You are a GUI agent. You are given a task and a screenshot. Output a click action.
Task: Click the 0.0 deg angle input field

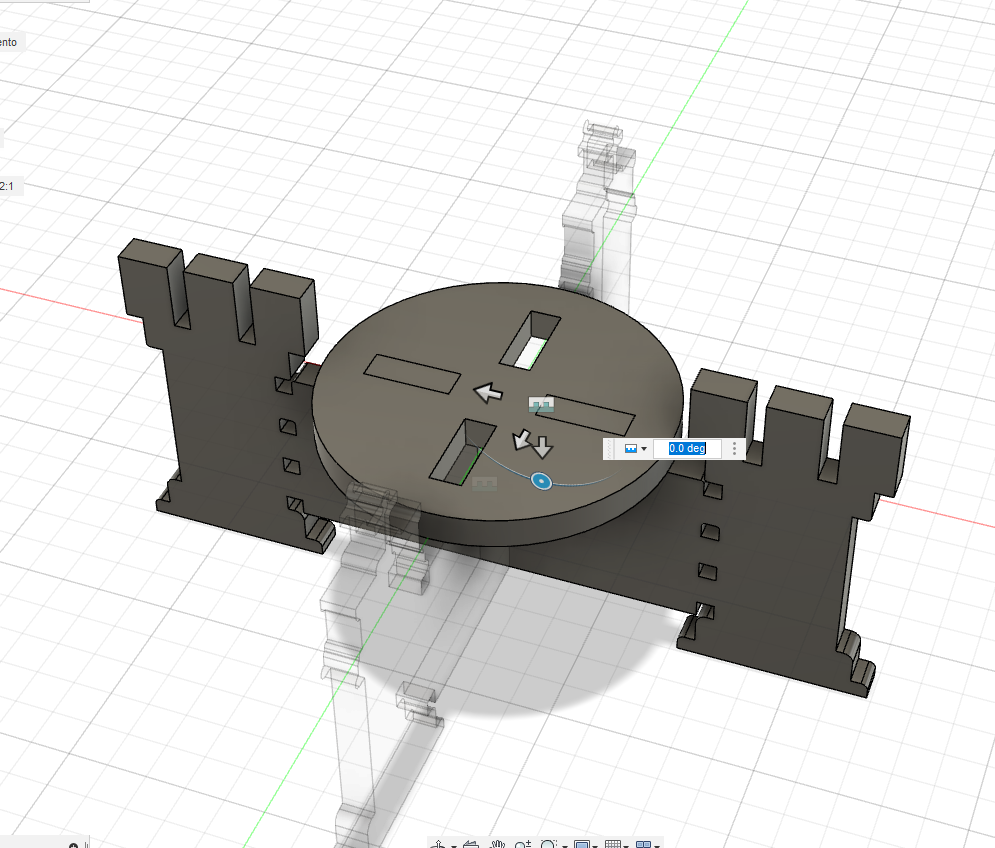[x=687, y=449]
